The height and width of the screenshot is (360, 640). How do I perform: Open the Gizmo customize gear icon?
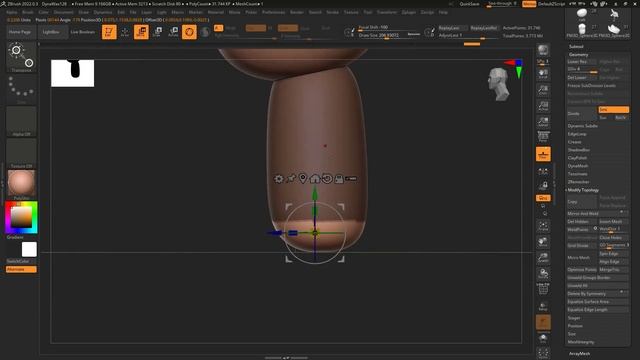pos(278,179)
